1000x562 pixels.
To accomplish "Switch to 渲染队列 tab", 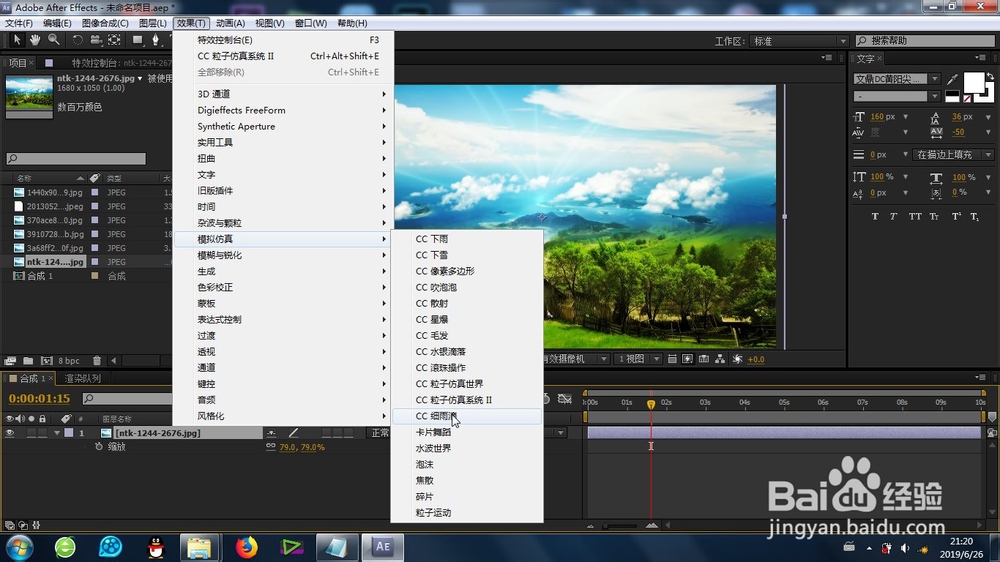I will click(x=82, y=378).
